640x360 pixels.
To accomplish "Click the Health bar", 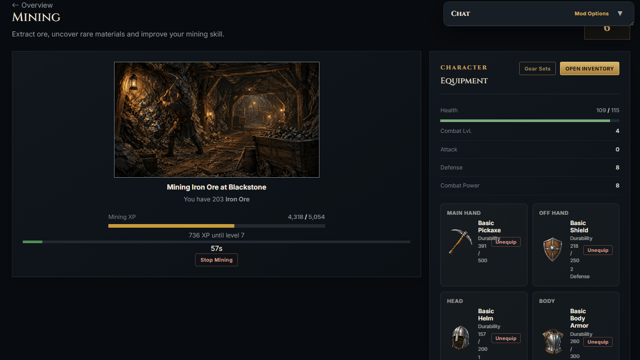I will (529, 121).
